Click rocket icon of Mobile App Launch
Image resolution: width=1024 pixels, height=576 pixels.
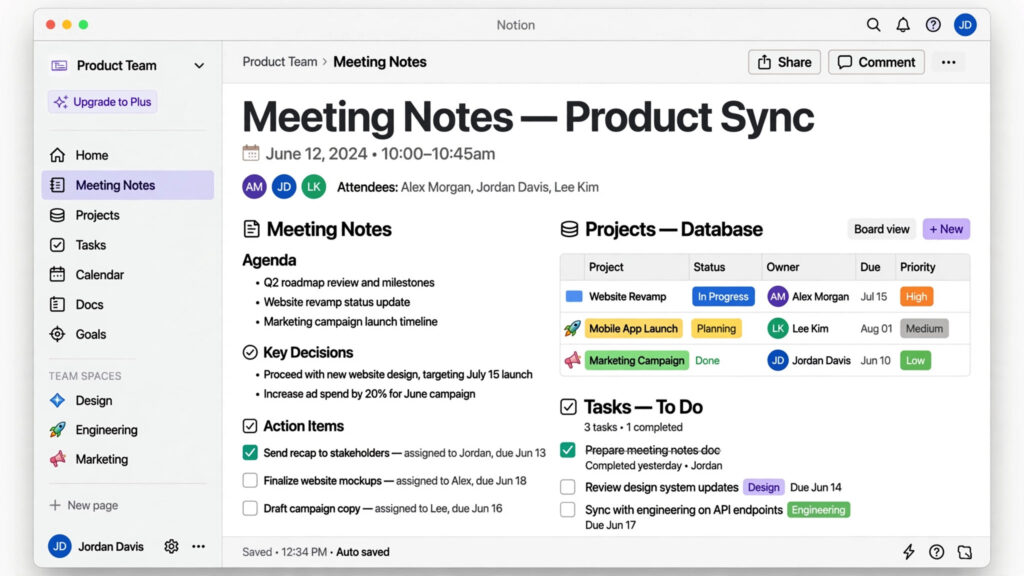(x=572, y=328)
